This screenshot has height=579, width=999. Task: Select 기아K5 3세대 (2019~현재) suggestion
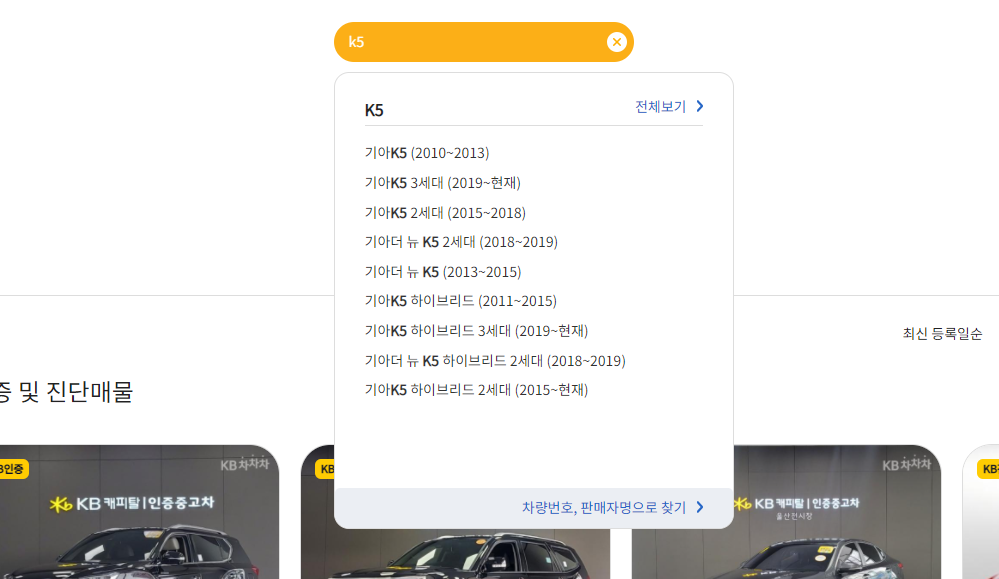(x=443, y=183)
